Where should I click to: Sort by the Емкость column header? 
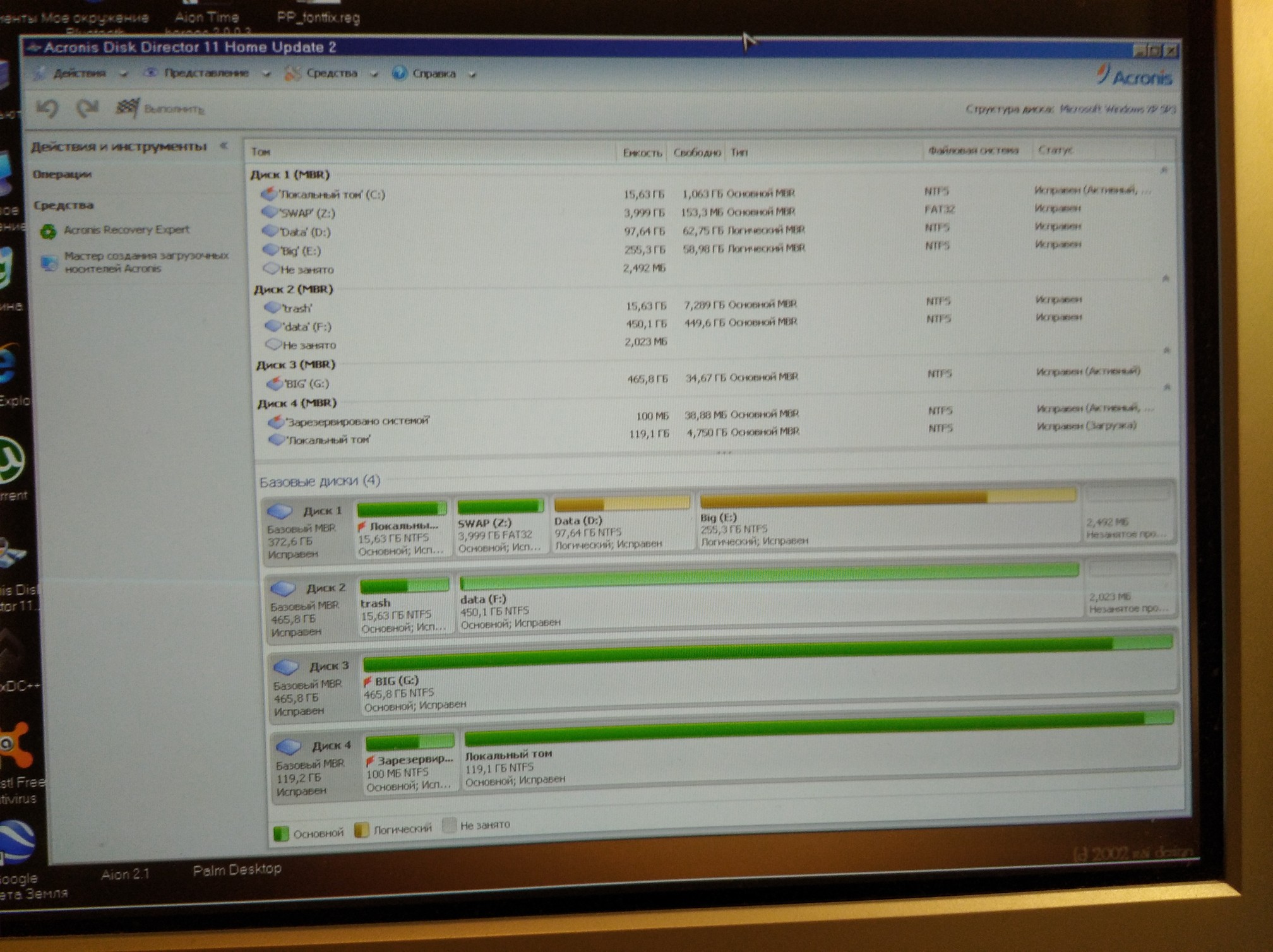tap(642, 153)
